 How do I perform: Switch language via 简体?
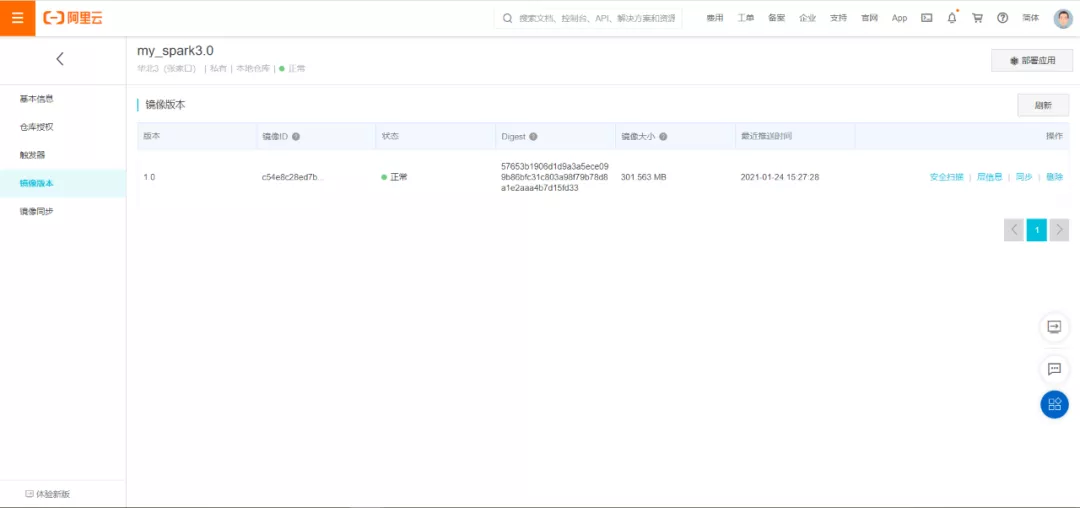[x=1031, y=19]
